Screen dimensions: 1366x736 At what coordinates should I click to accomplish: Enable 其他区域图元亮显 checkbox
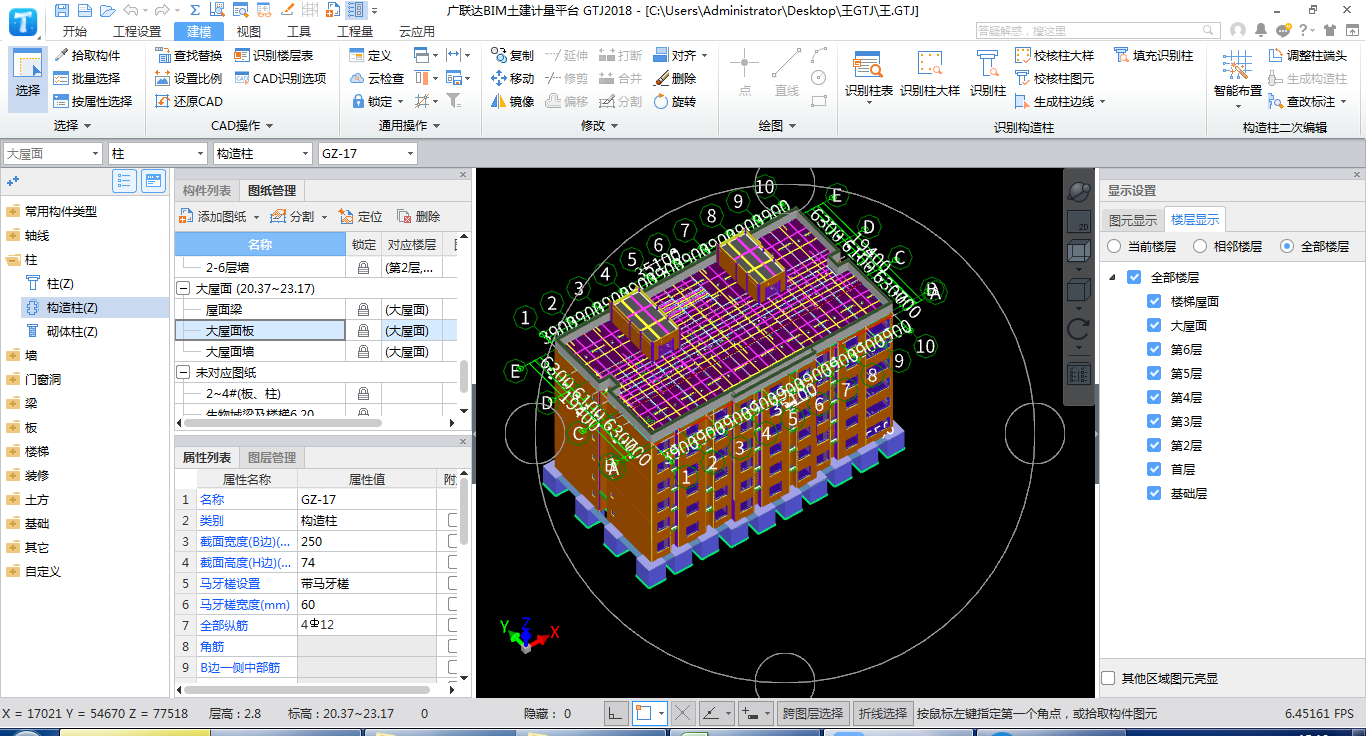point(1108,678)
